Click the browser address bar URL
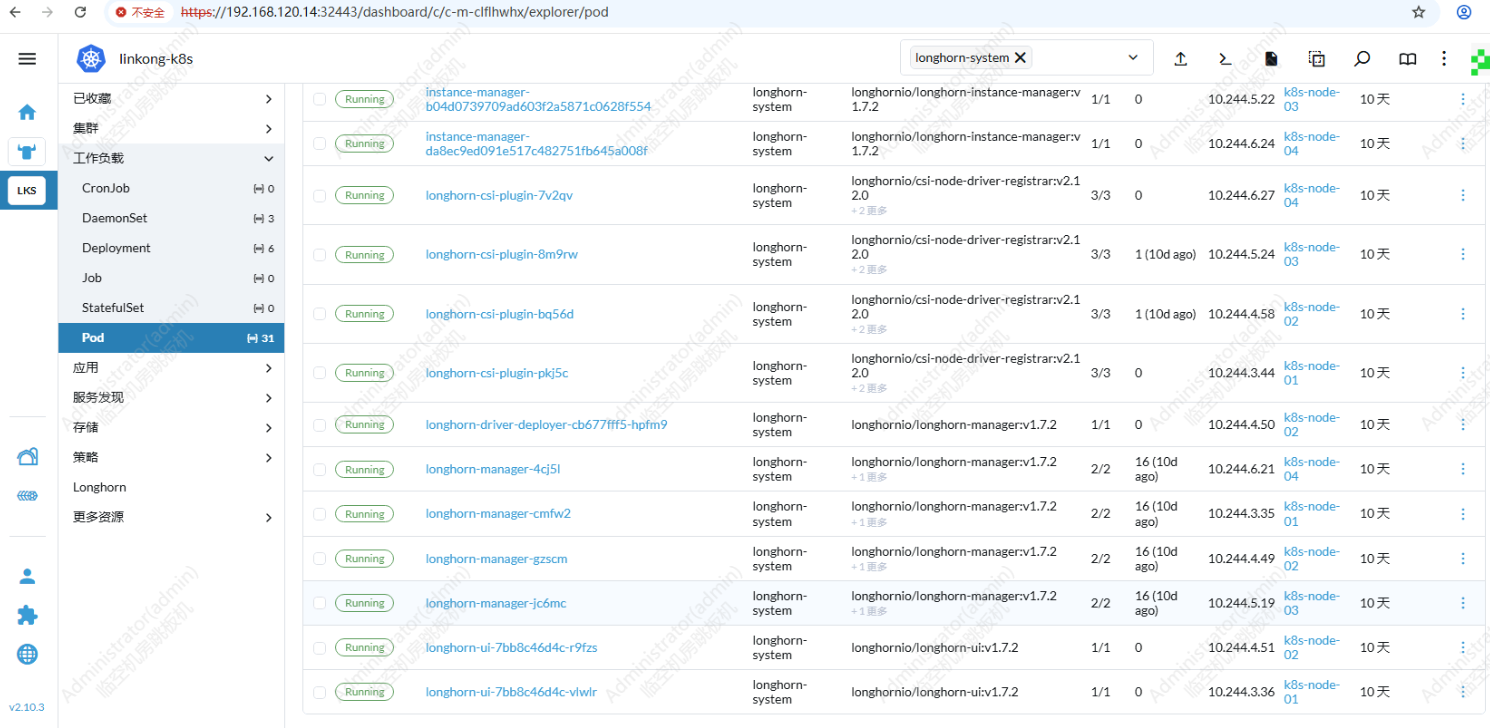The height and width of the screenshot is (728, 1490). click(x=395, y=13)
